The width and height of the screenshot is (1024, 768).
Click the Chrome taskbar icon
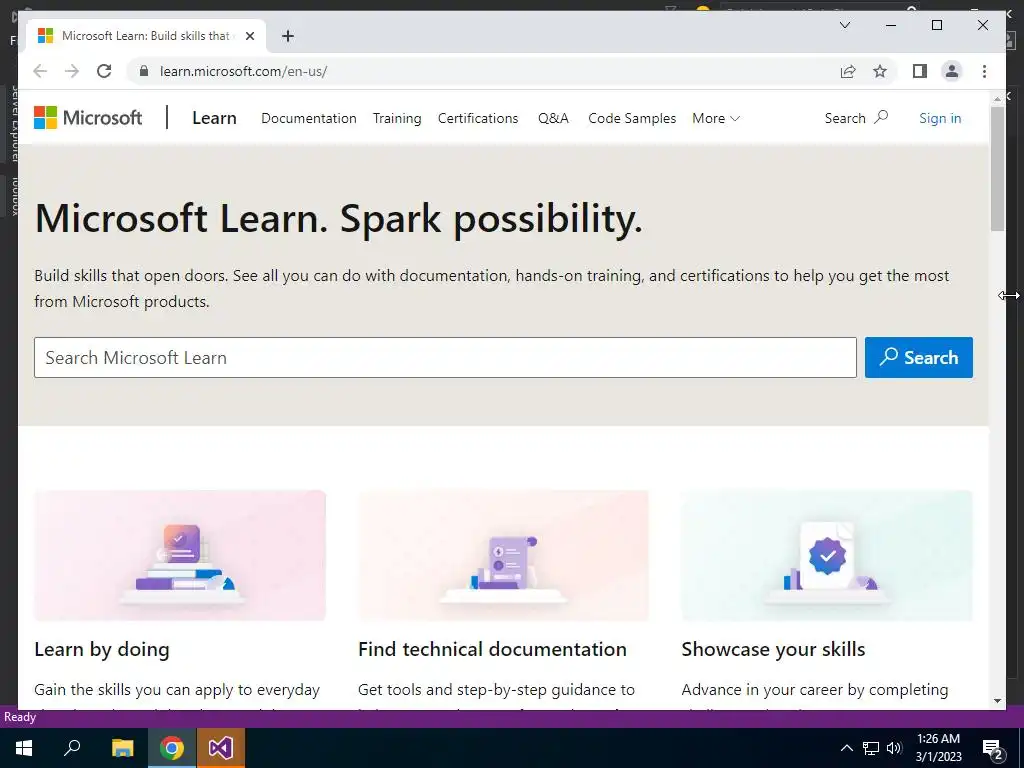point(172,748)
